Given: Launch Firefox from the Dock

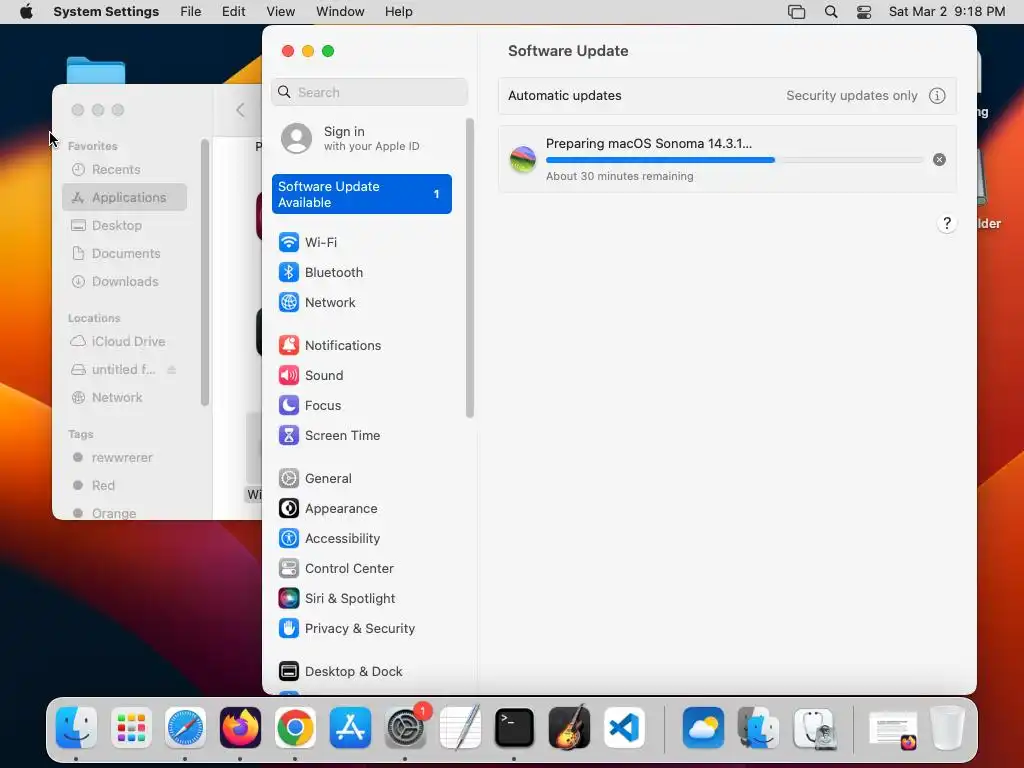Looking at the screenshot, I should (240, 728).
